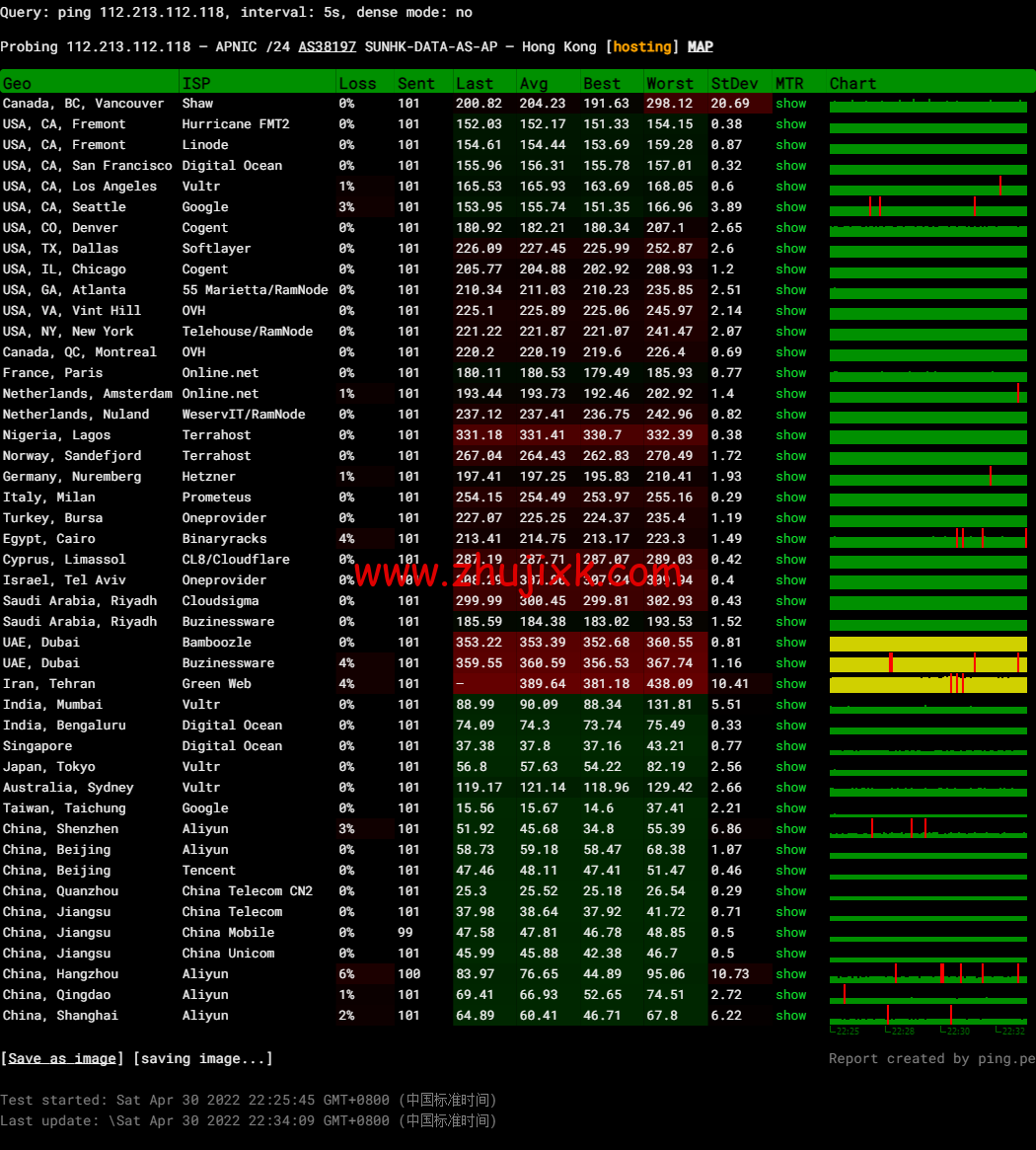Click the chart for China, Hangzhou row
Viewport: 1036px width, 1150px height.
927,974
